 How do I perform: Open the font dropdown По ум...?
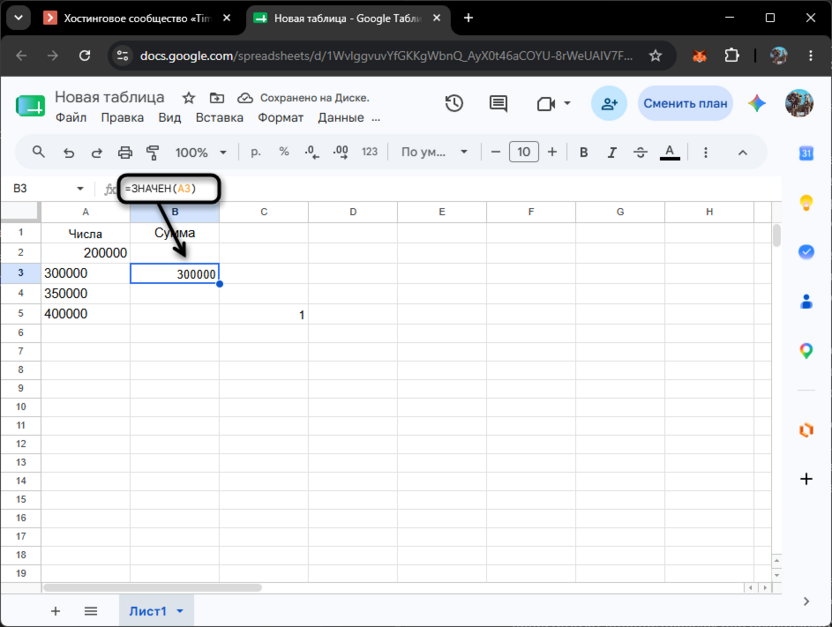434,152
